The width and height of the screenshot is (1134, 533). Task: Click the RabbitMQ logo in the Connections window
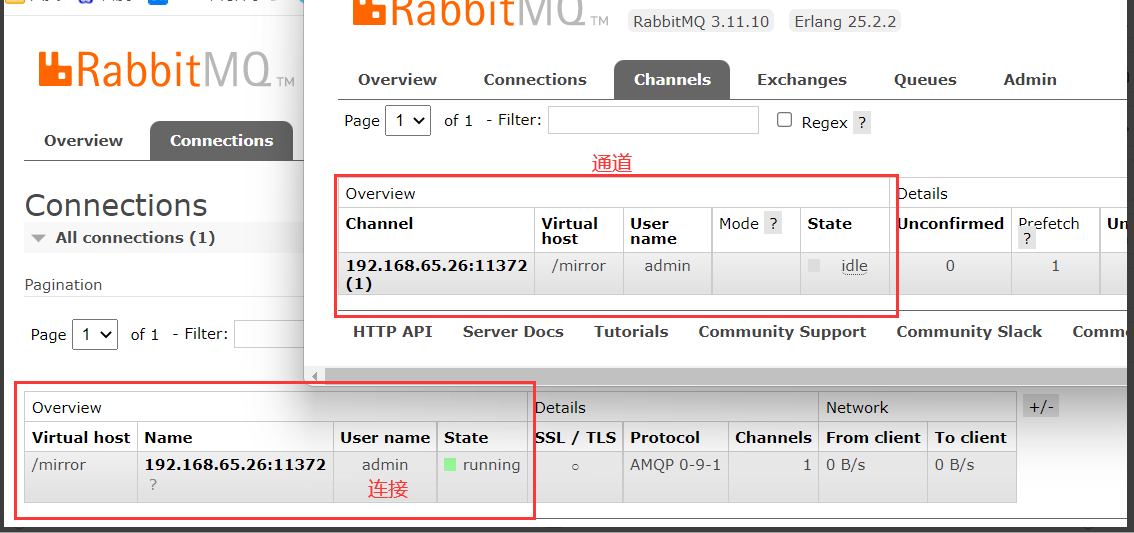tap(166, 70)
